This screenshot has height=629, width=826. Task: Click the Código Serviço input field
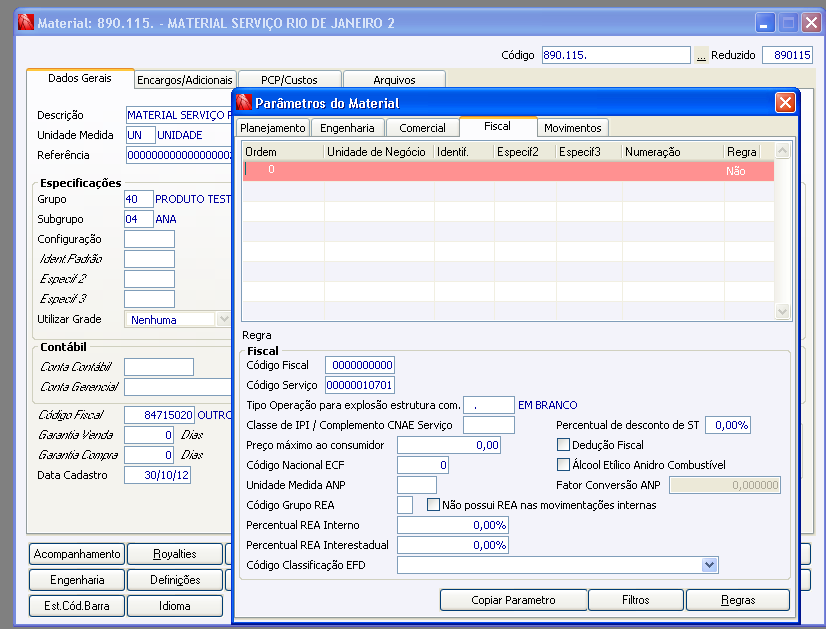[x=360, y=385]
